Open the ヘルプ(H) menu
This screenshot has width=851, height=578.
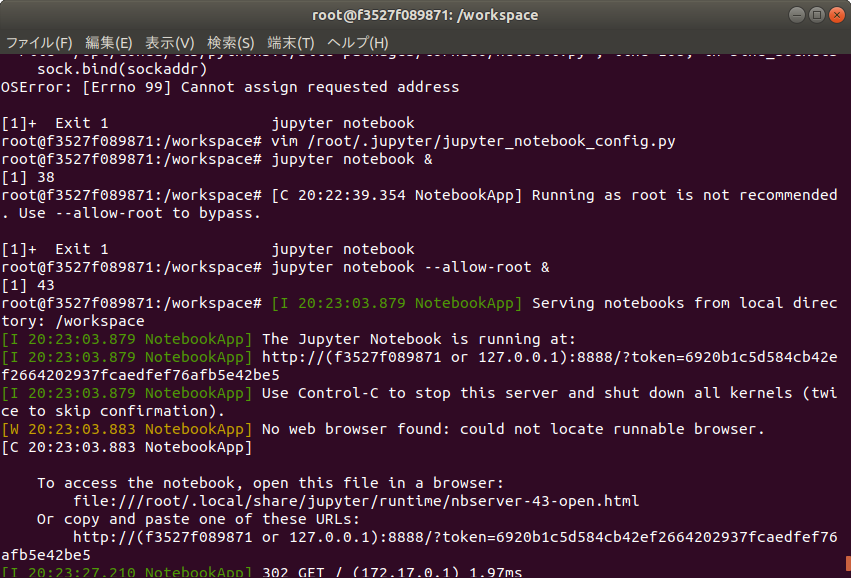point(358,43)
